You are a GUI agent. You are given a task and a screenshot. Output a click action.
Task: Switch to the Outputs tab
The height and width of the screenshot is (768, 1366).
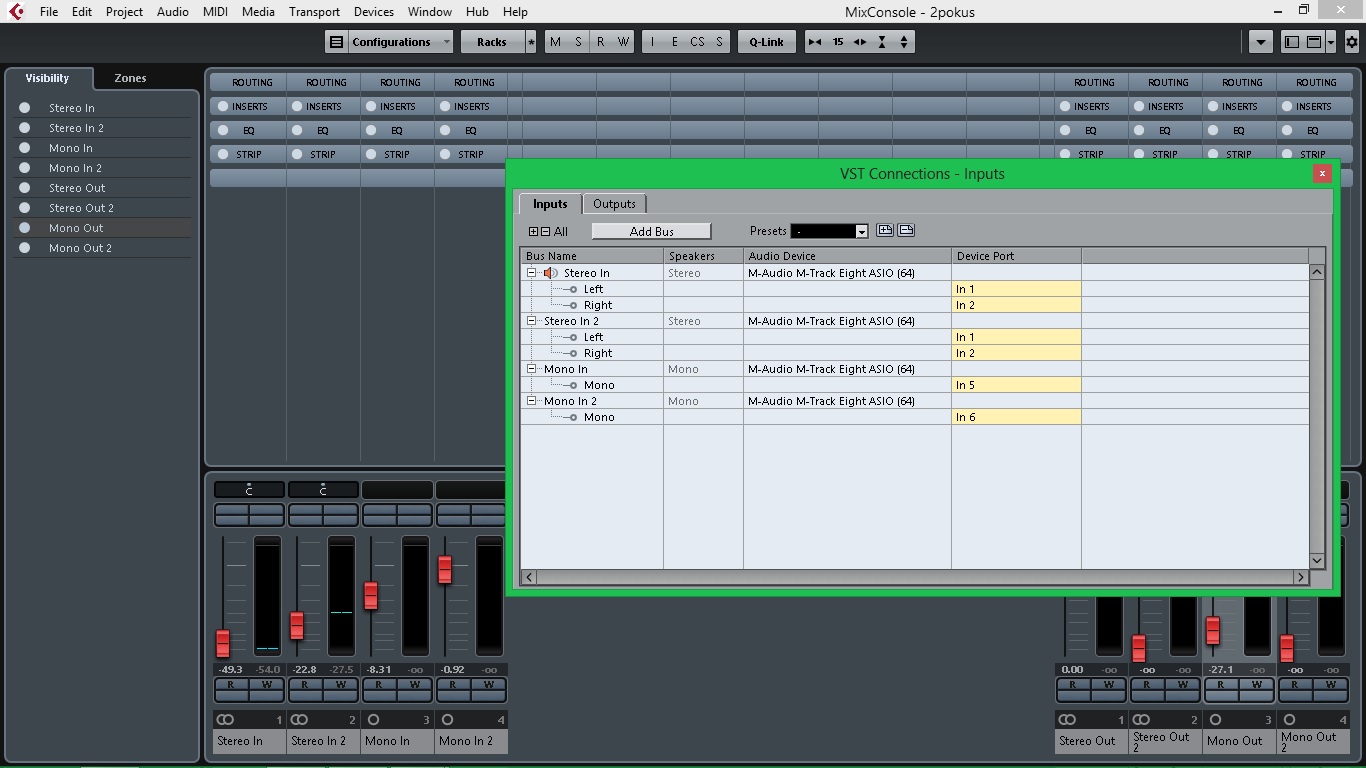tap(614, 204)
